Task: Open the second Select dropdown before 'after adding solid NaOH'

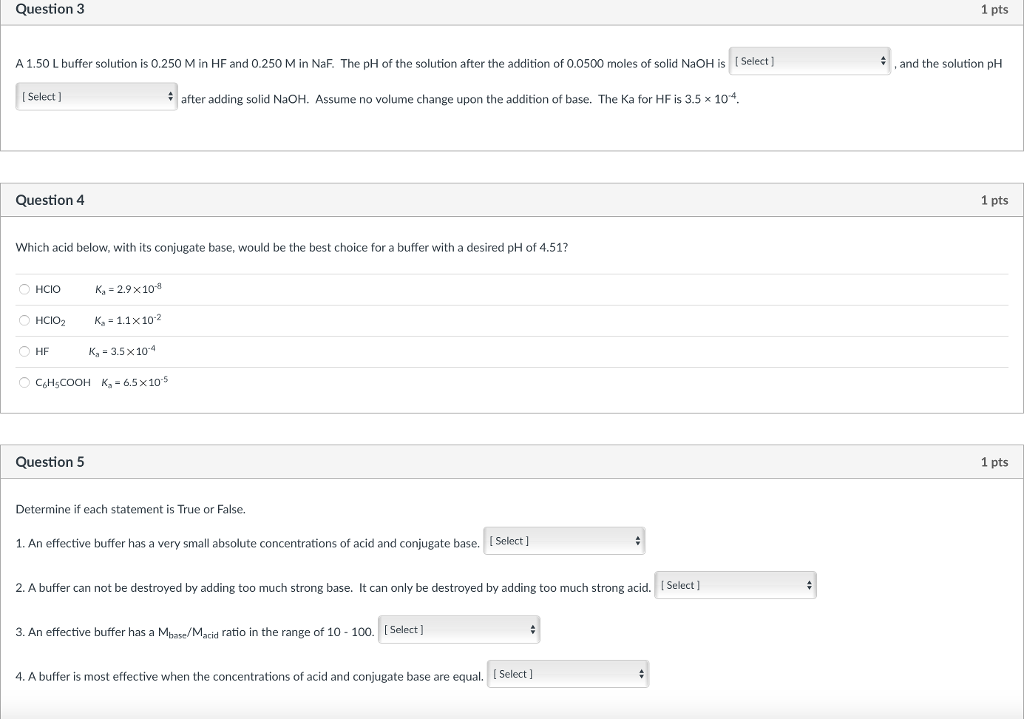Action: pos(97,97)
